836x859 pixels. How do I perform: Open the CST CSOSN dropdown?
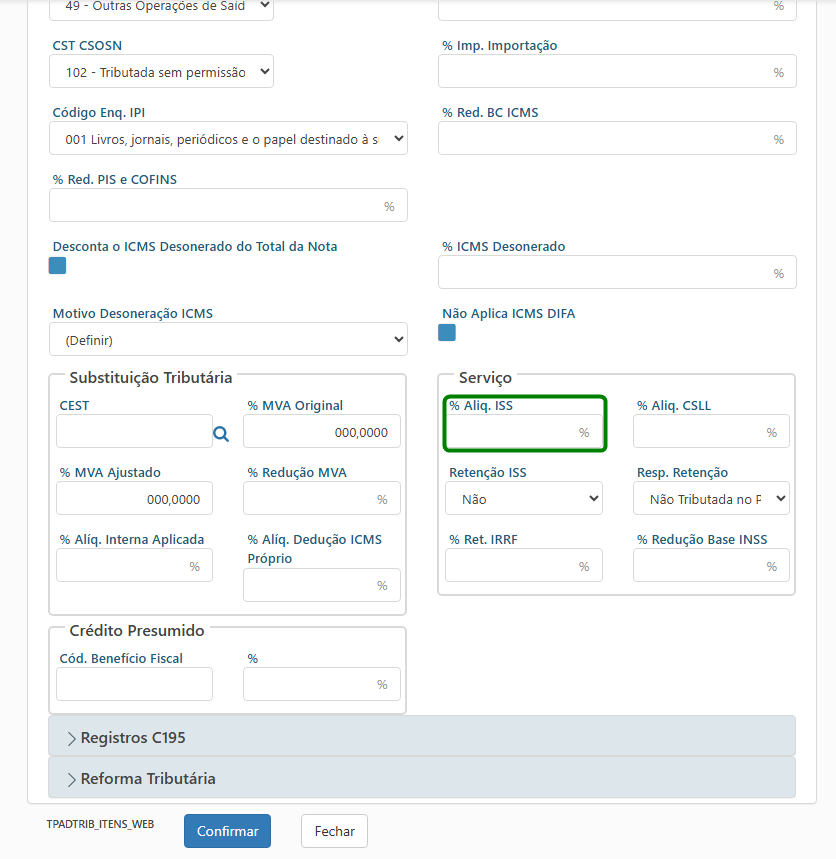pos(161,72)
